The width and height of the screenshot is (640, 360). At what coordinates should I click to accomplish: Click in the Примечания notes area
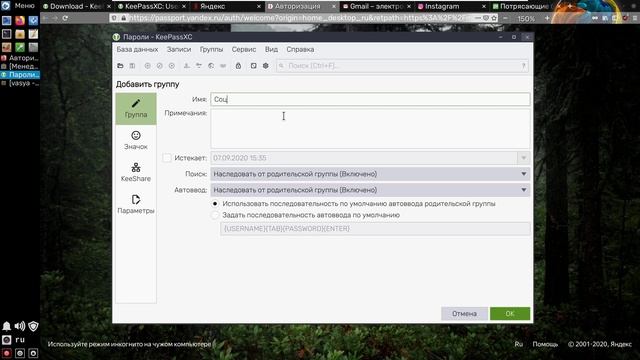click(x=370, y=129)
